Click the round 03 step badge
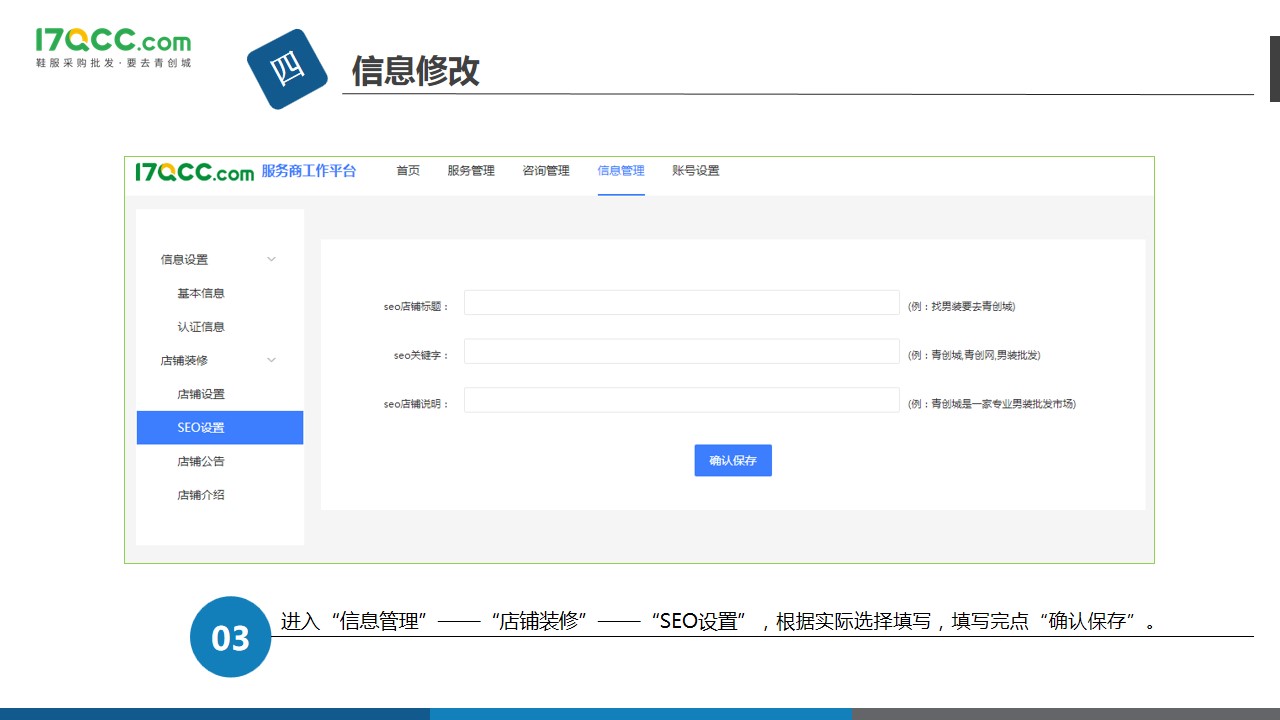Viewport: 1280px width, 720px height. (230, 637)
